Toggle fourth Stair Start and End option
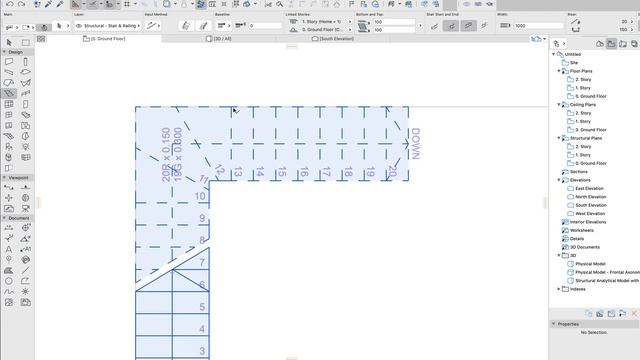This screenshot has height=360, width=640. [484, 26]
